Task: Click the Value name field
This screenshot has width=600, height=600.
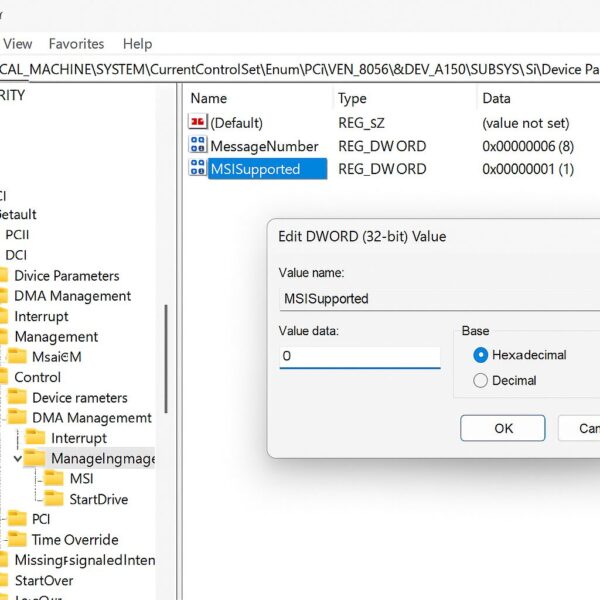Action: (440, 299)
